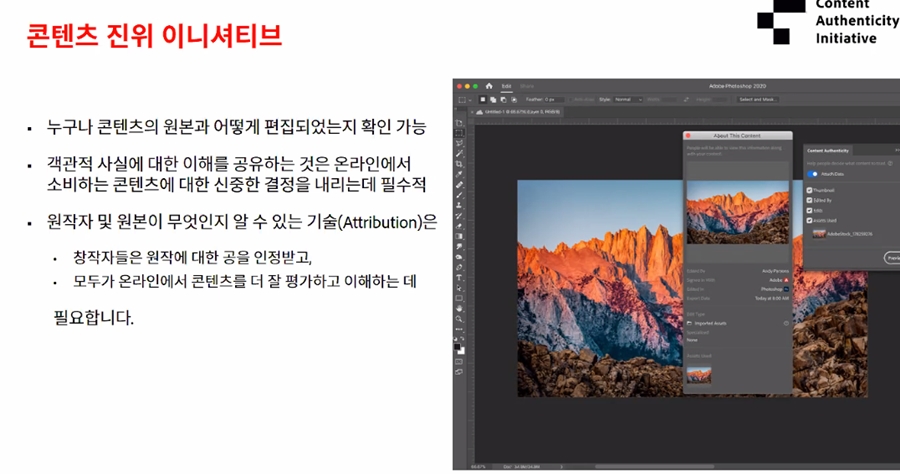The image size is (900, 474).
Task: Select the Eraser tool
Action: (x=459, y=227)
